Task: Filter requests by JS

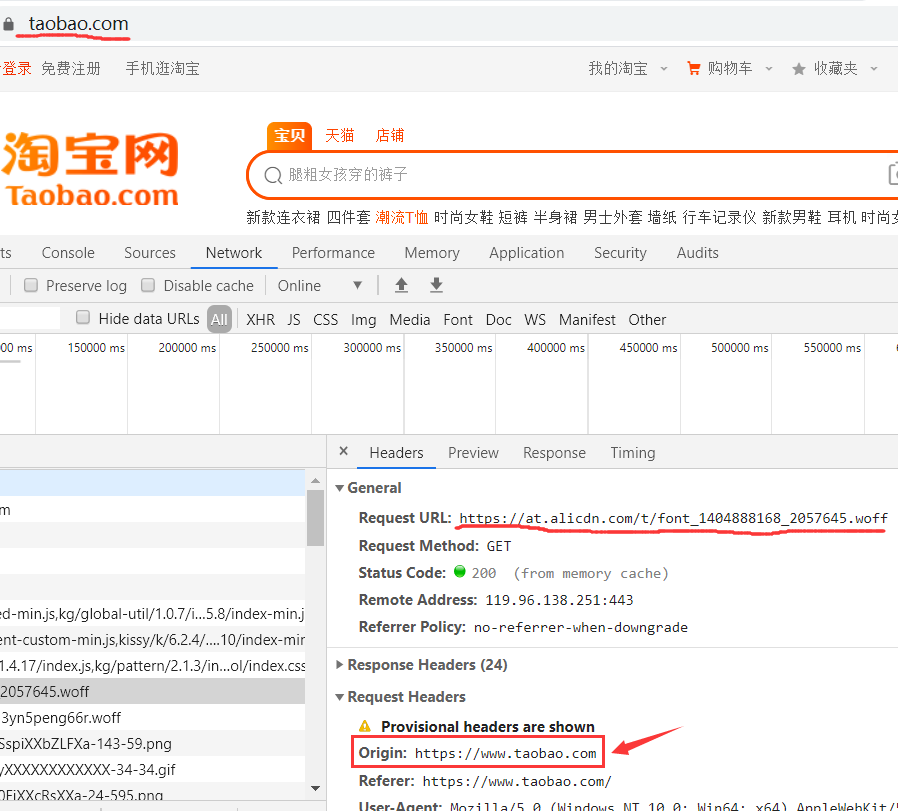Action: 294,320
